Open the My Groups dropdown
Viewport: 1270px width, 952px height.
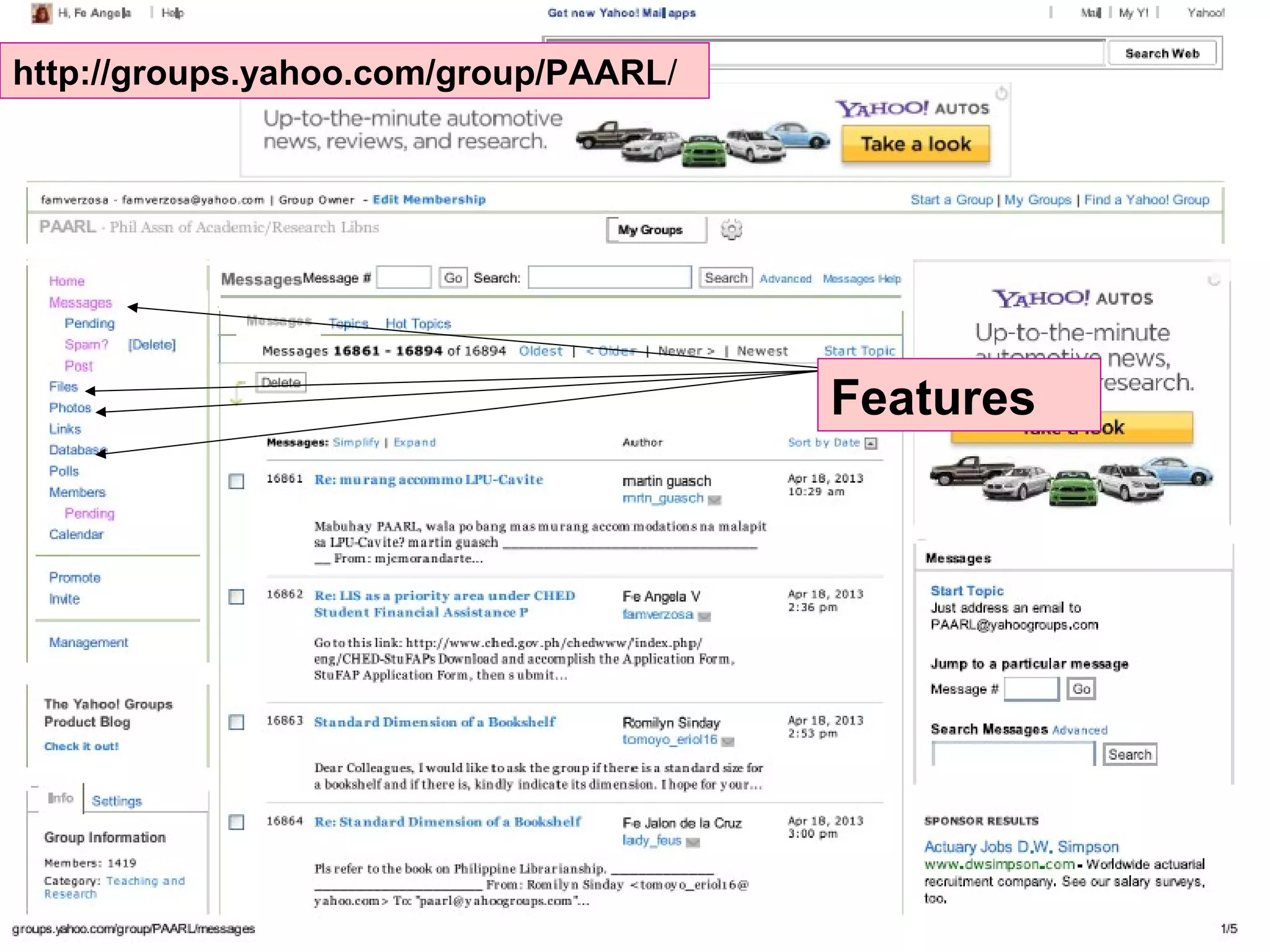click(656, 230)
